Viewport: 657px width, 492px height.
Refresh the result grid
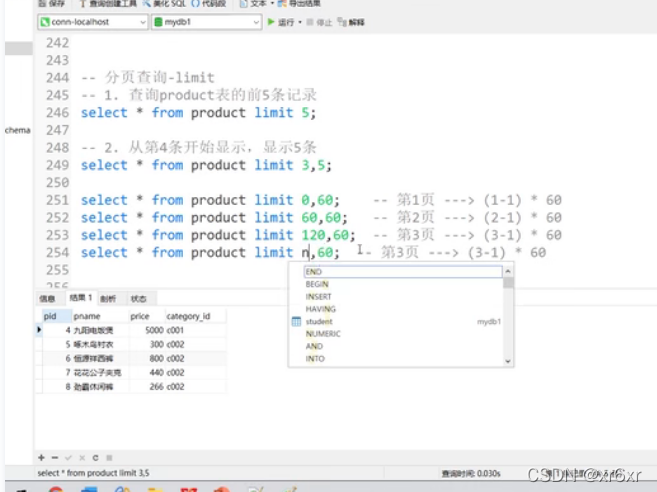click(x=96, y=458)
